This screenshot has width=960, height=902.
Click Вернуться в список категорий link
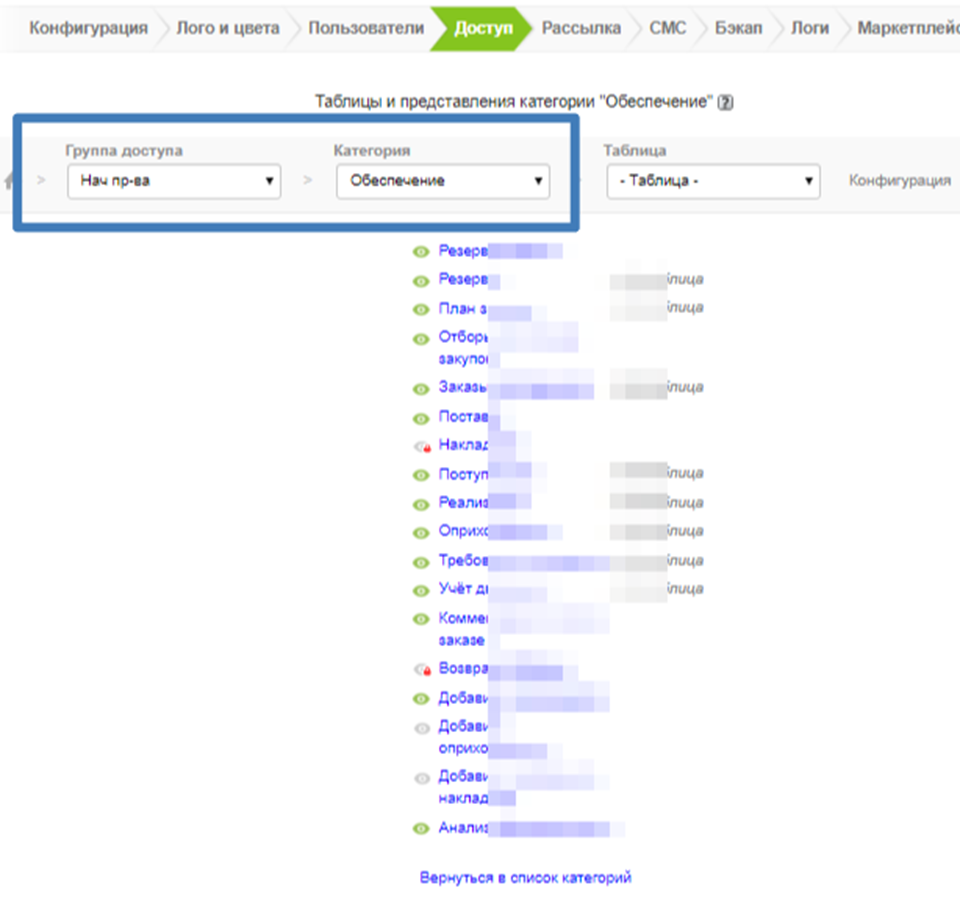click(525, 878)
